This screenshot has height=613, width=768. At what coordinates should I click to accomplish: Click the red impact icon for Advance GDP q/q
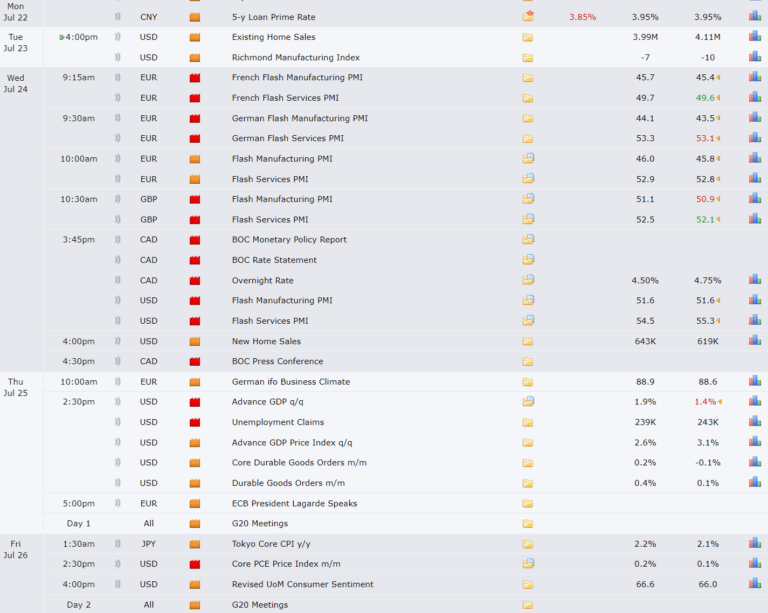coord(194,402)
